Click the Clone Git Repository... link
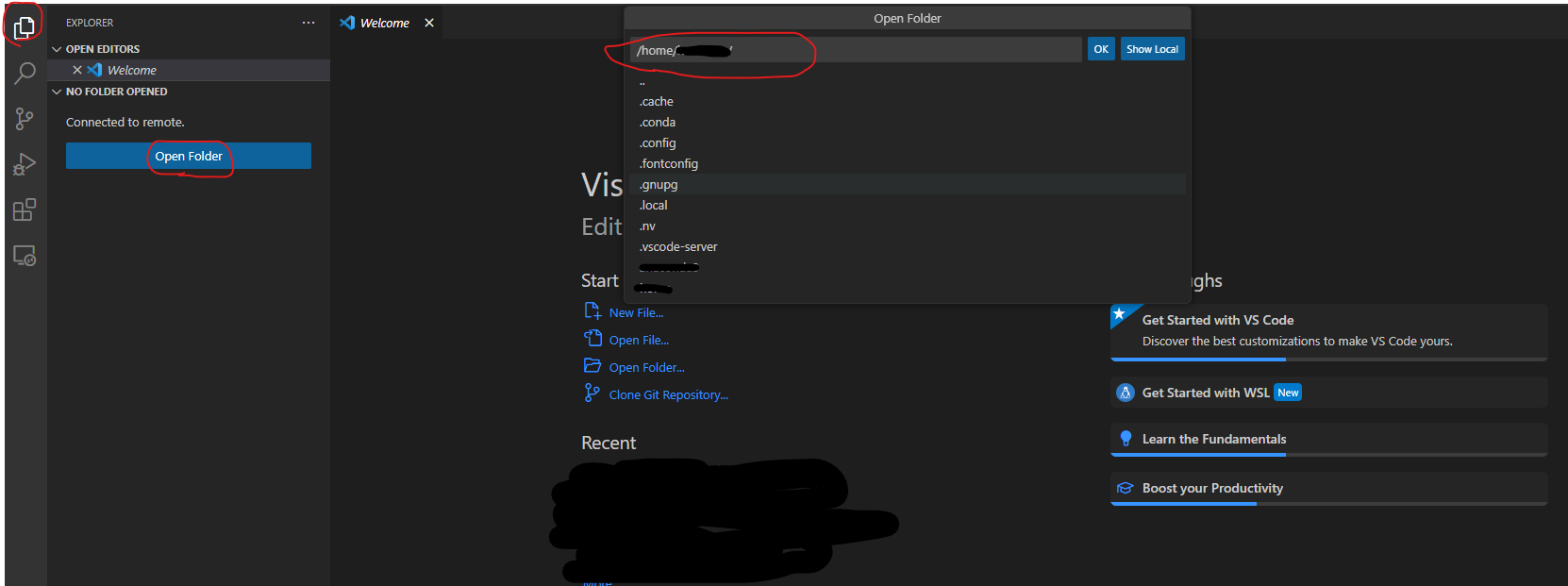 pyautogui.click(x=668, y=394)
